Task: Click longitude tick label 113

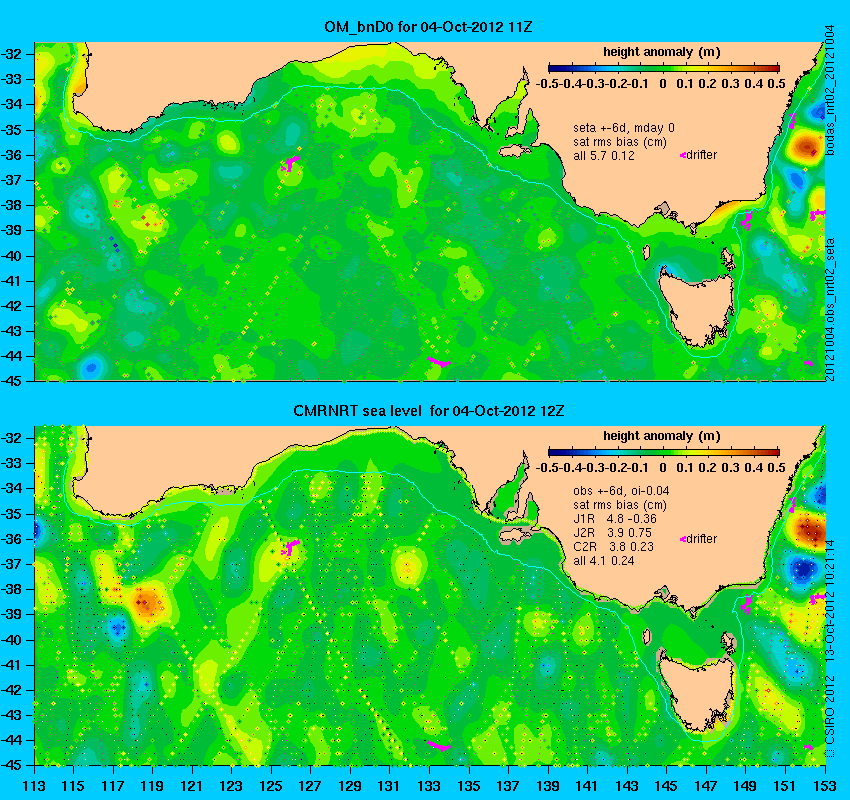Action: (x=34, y=786)
